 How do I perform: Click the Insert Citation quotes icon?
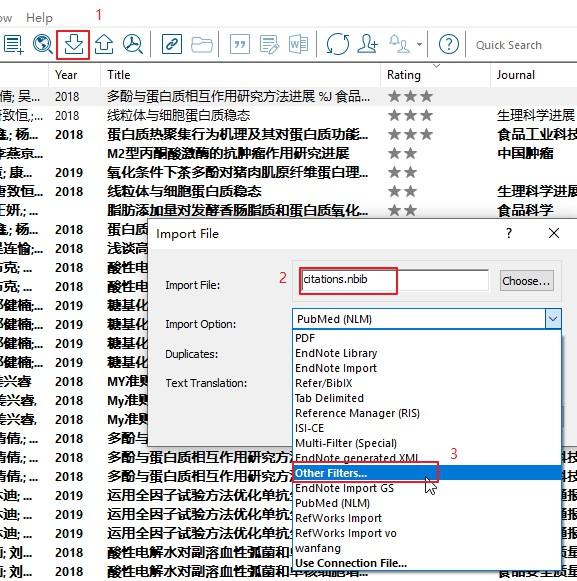coord(240,45)
